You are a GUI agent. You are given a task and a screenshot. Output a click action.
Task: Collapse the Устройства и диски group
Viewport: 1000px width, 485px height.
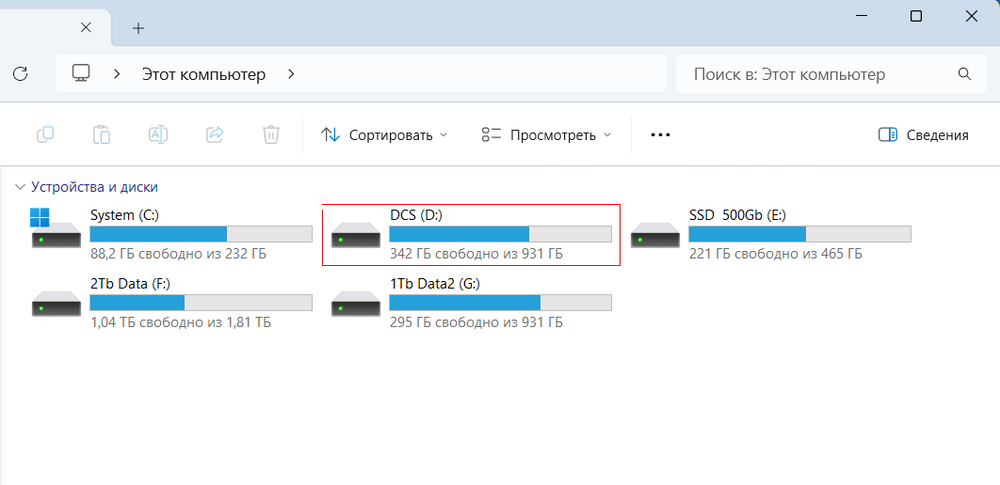20,187
